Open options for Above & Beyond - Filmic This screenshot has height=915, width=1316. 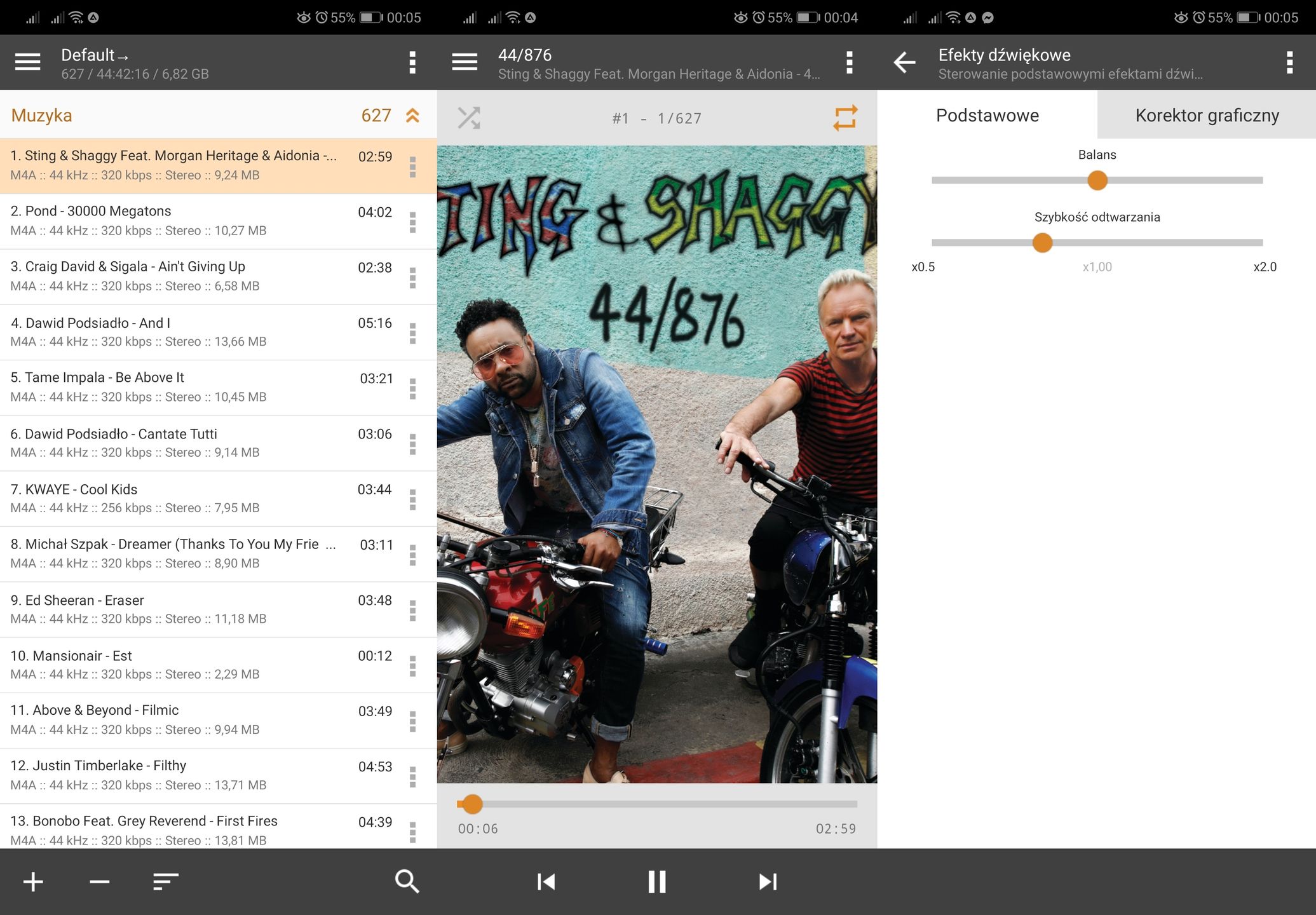click(412, 721)
